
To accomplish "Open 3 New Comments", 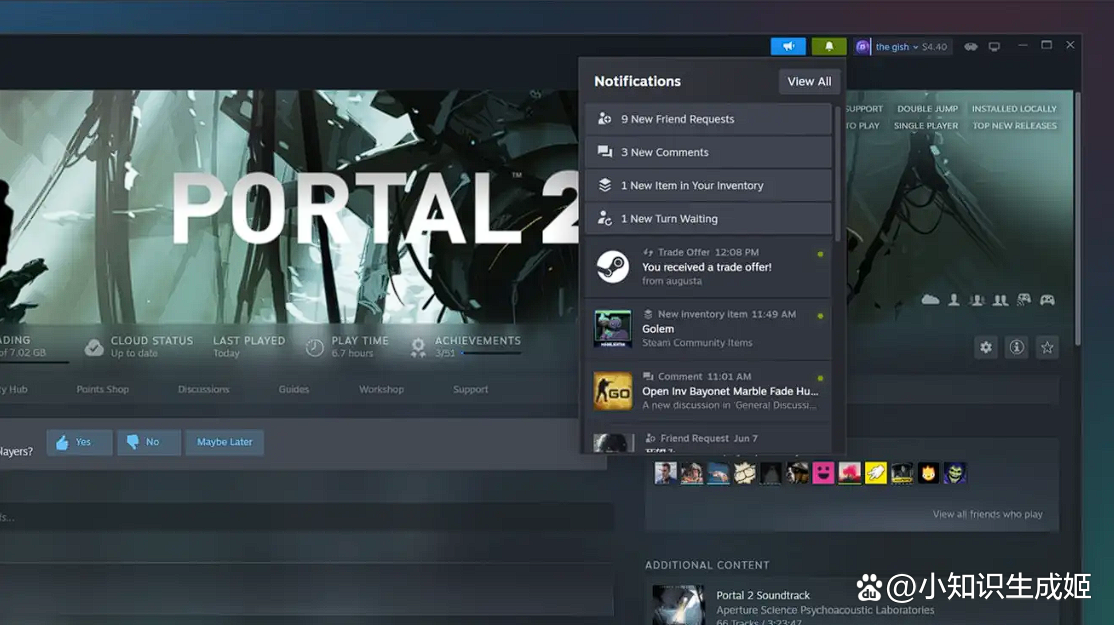I will (708, 152).
